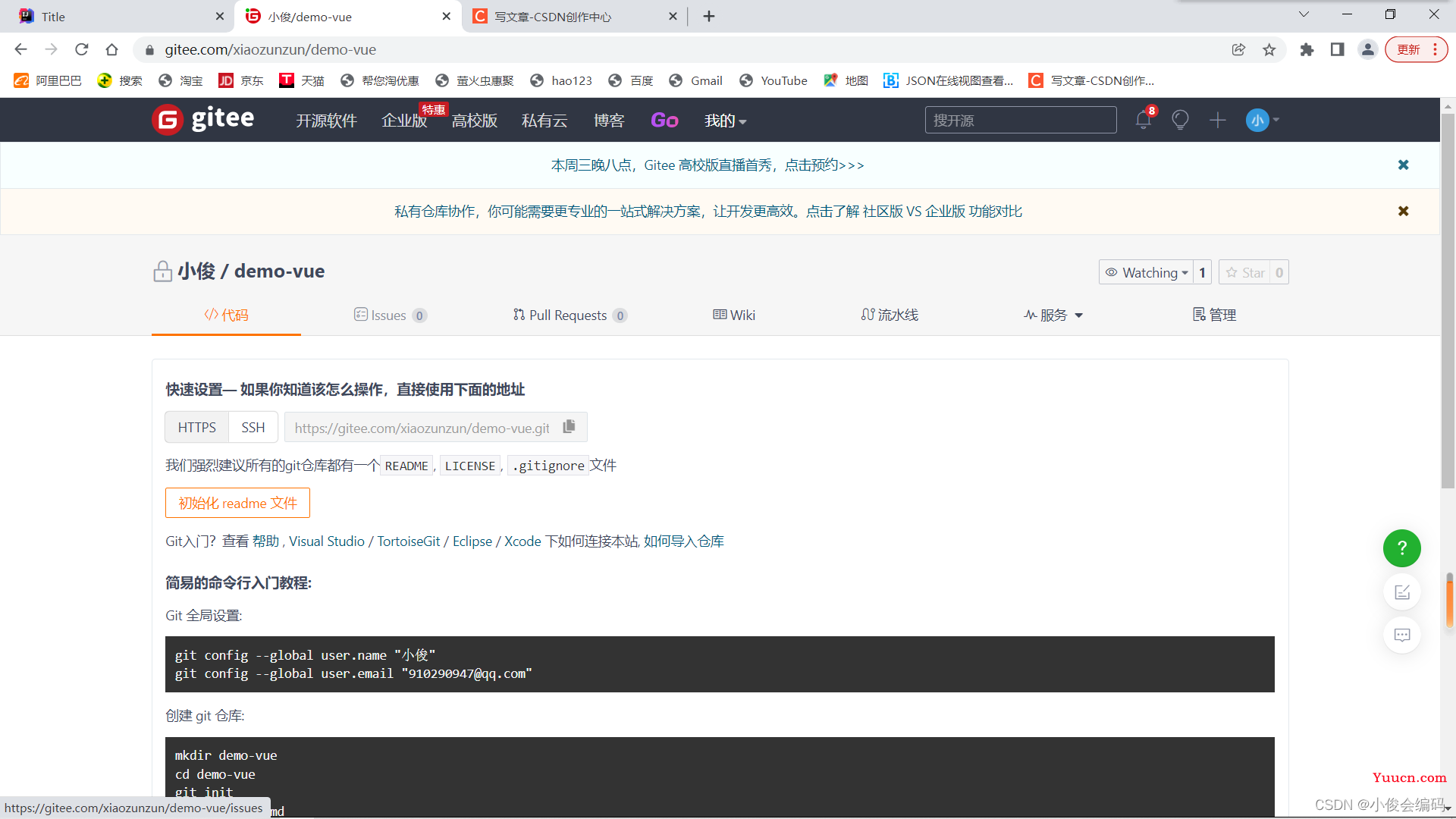Open the tab search dropdown arrow
Image resolution: width=1456 pixels, height=819 pixels.
1304,14
